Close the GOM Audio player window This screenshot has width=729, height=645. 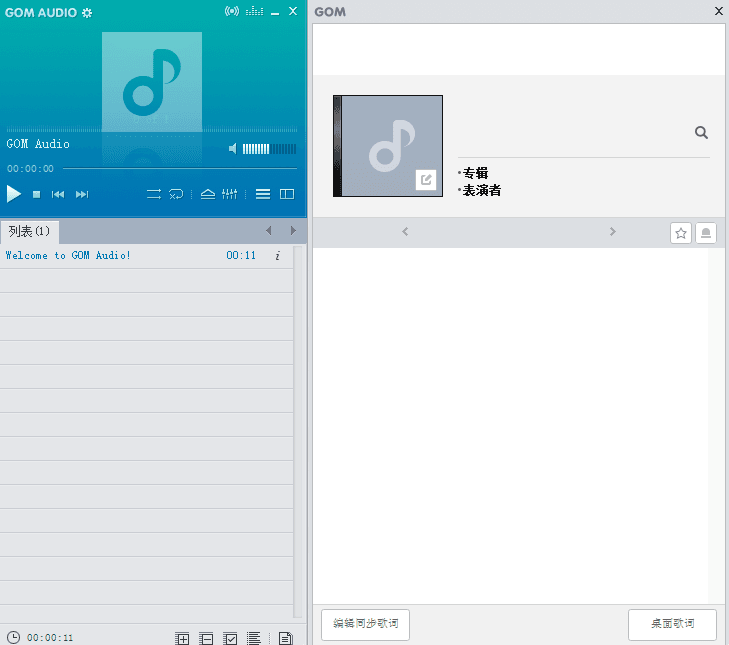[x=293, y=11]
